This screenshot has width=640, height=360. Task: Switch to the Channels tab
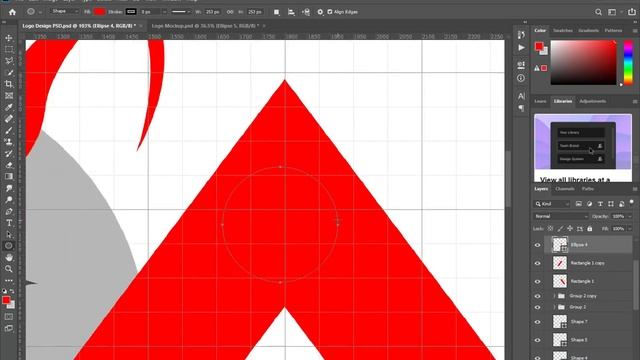[x=565, y=189]
